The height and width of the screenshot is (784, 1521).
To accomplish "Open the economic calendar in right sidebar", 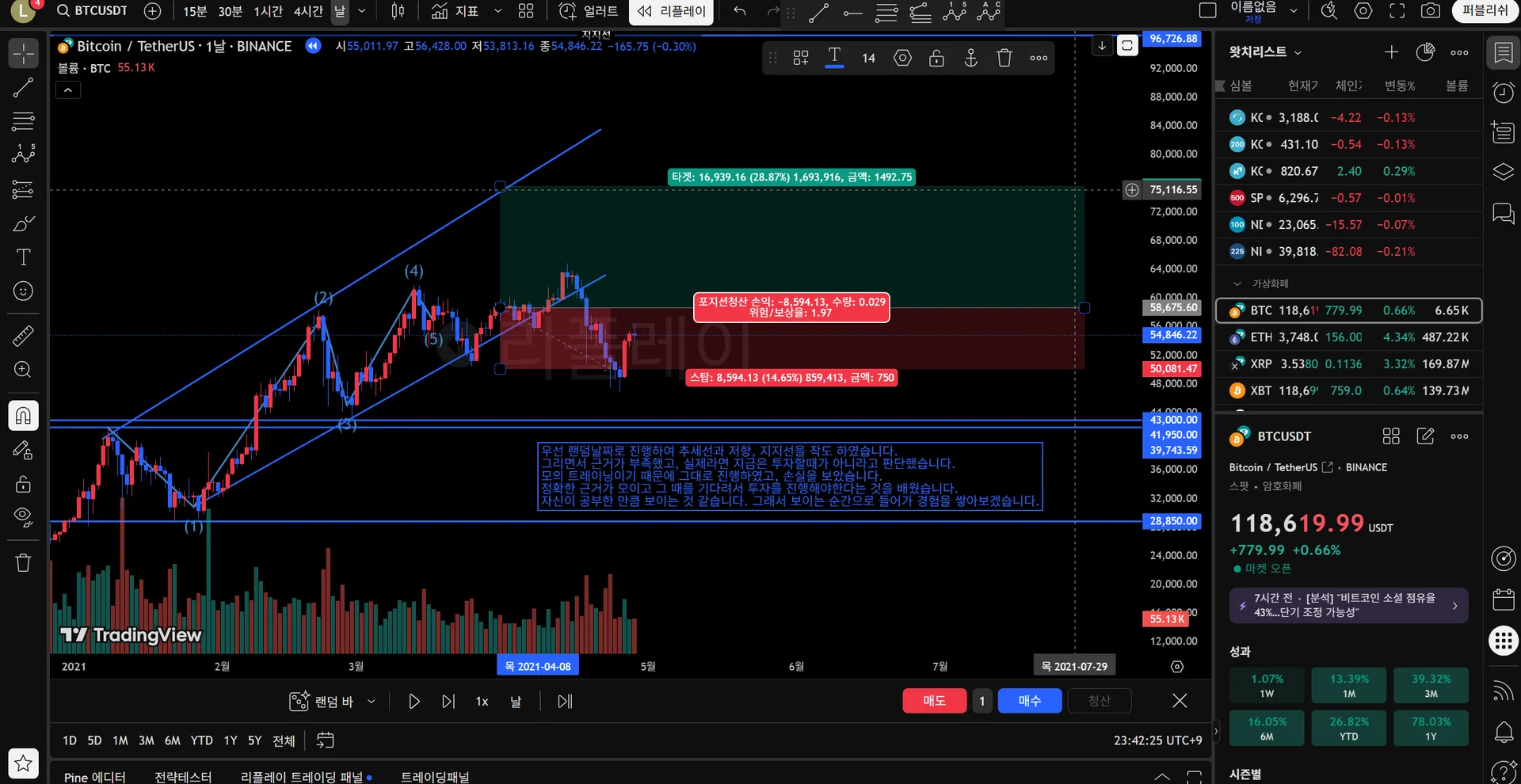I will pyautogui.click(x=1503, y=599).
